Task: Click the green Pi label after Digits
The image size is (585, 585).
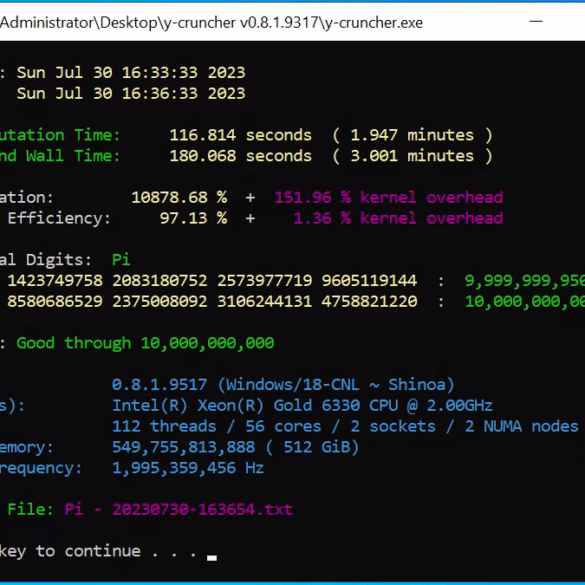Action: [x=121, y=260]
